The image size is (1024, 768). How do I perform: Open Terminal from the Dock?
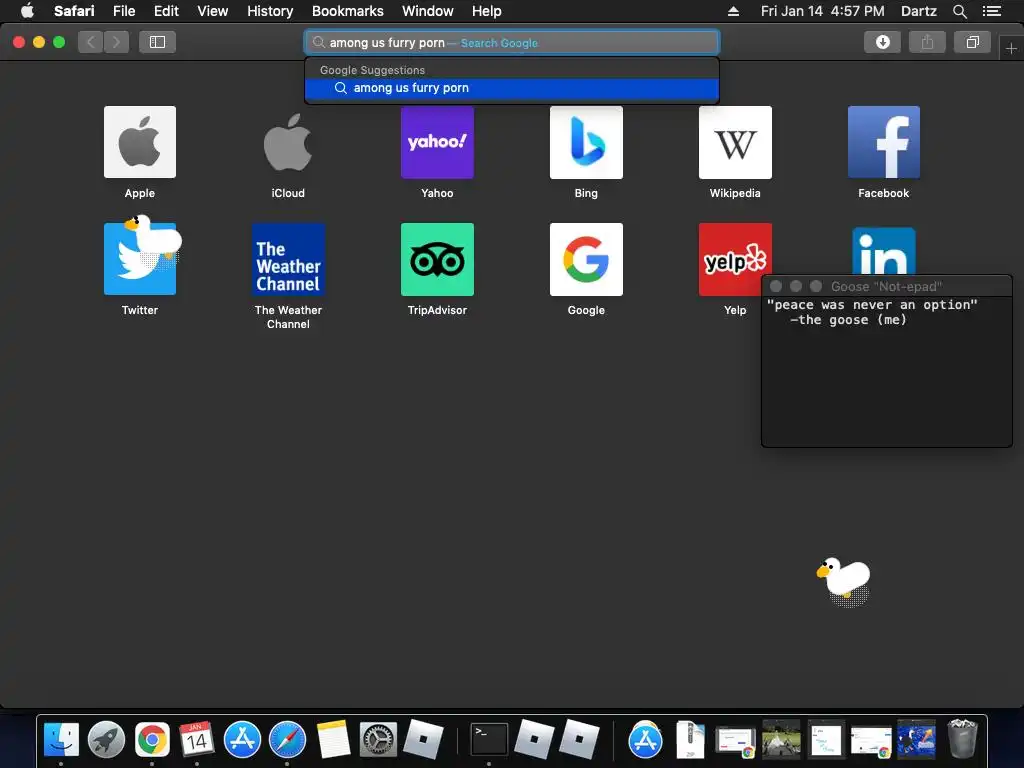[x=489, y=740]
